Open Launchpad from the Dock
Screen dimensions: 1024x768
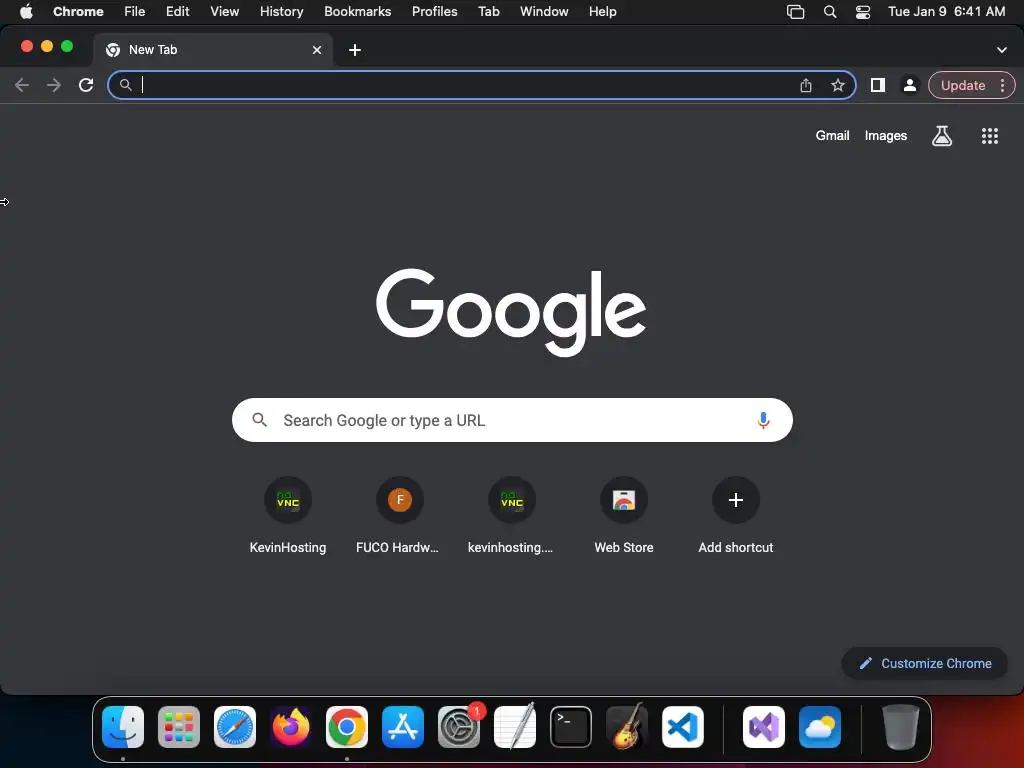(x=179, y=727)
